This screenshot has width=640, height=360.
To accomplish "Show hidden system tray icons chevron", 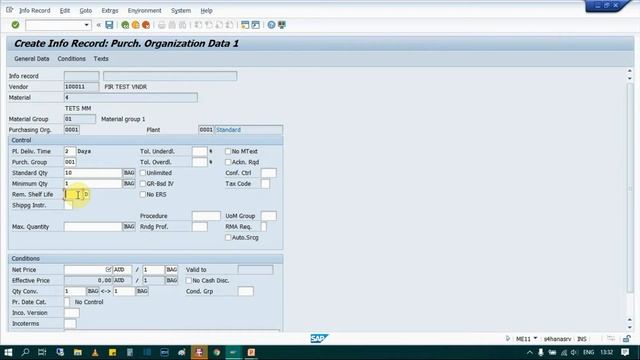I will pyautogui.click(x=529, y=352).
